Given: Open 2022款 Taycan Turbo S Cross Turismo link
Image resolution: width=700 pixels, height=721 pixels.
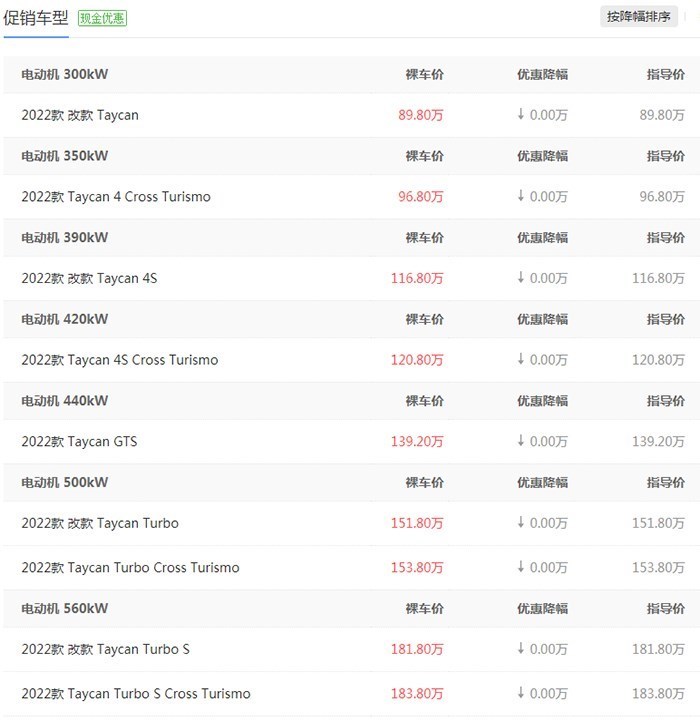Looking at the screenshot, I should (x=136, y=693).
